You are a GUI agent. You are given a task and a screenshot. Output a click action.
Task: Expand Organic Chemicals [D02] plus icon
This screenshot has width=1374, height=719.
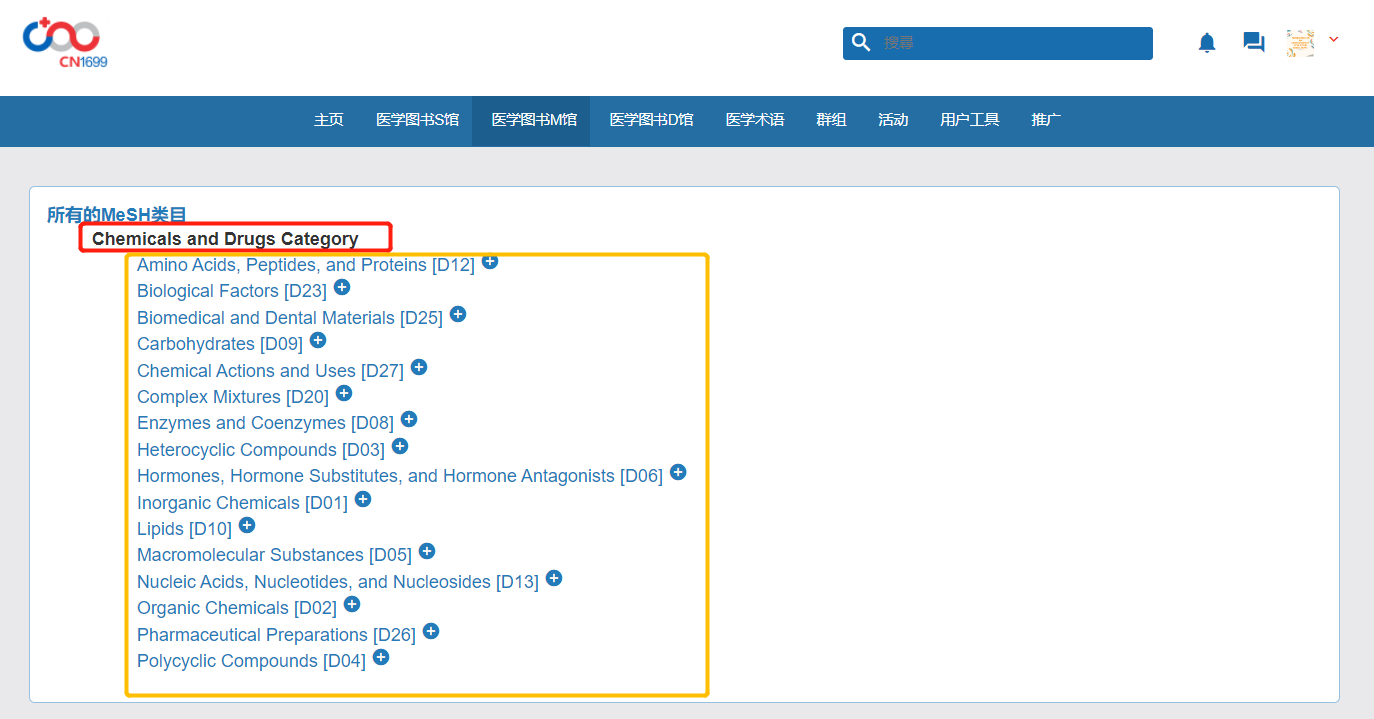pyautogui.click(x=352, y=604)
